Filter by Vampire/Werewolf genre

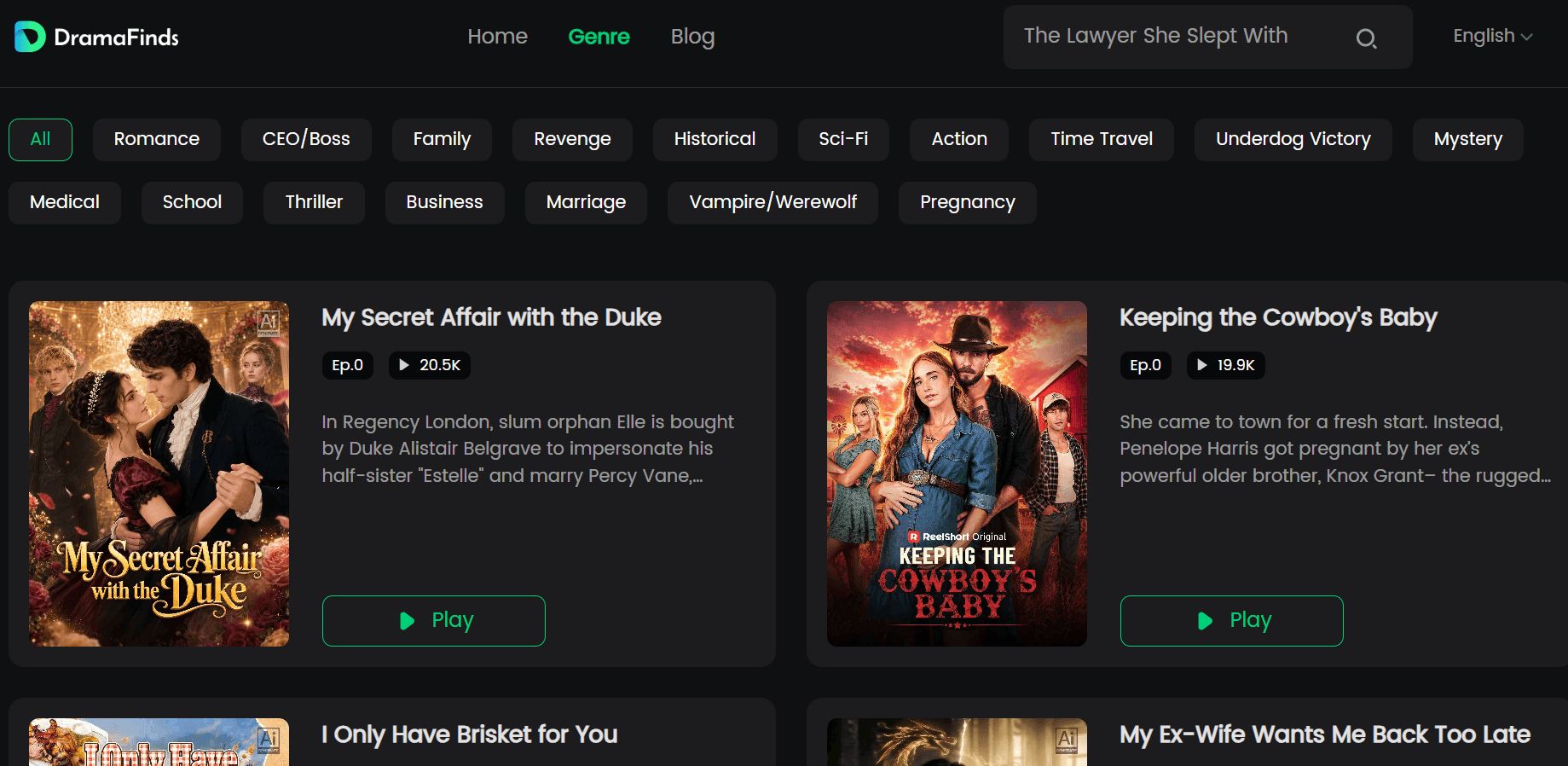(772, 203)
